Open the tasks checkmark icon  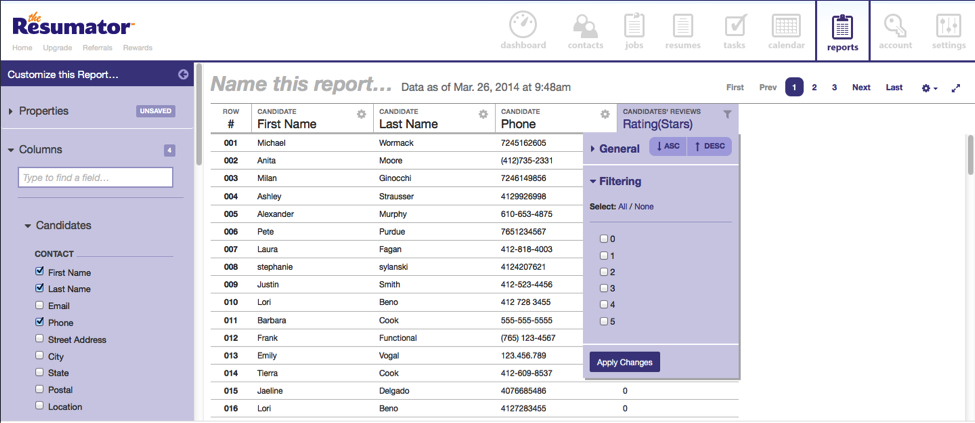(x=735, y=25)
